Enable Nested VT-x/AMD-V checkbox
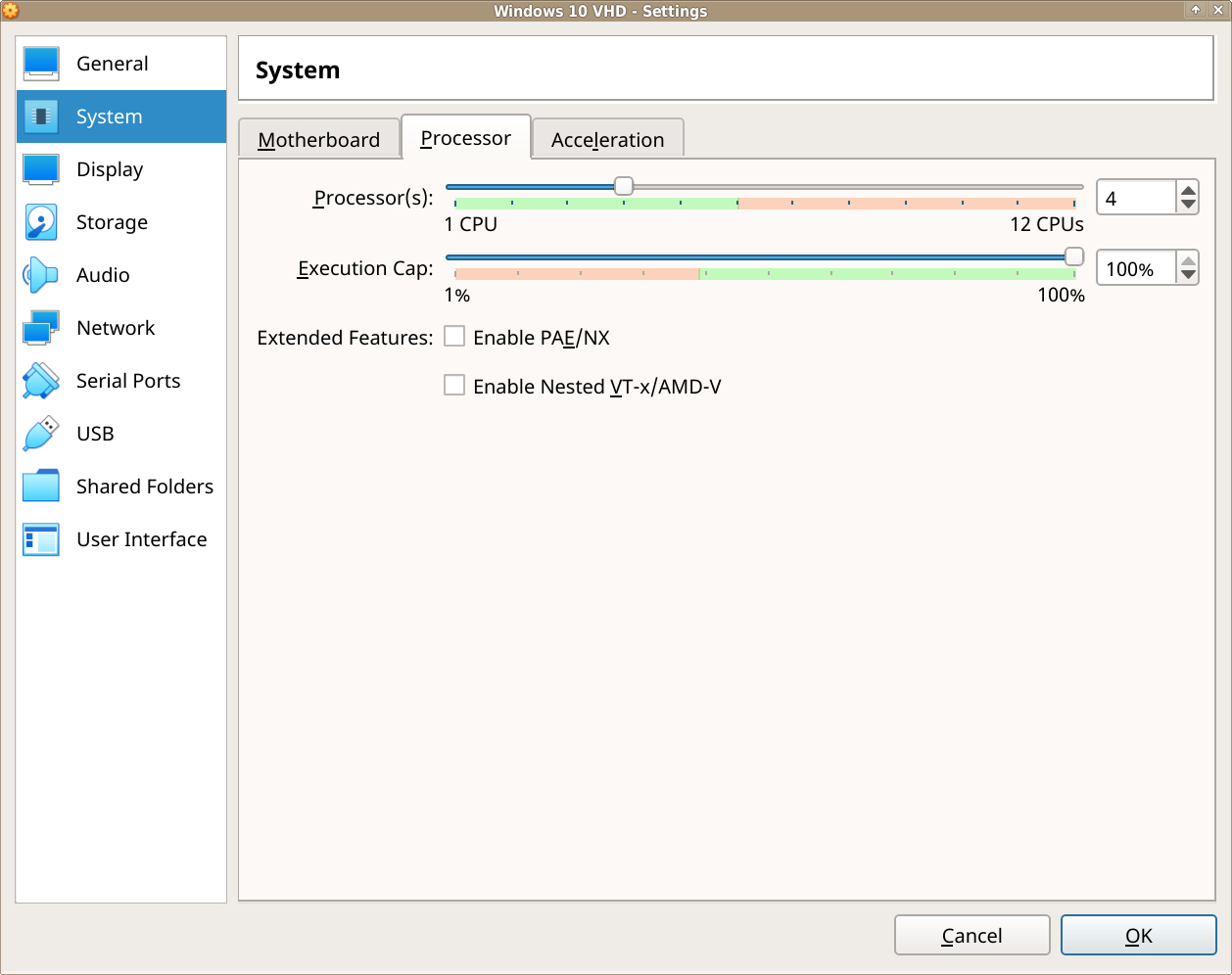This screenshot has height=975, width=1232. 454,386
